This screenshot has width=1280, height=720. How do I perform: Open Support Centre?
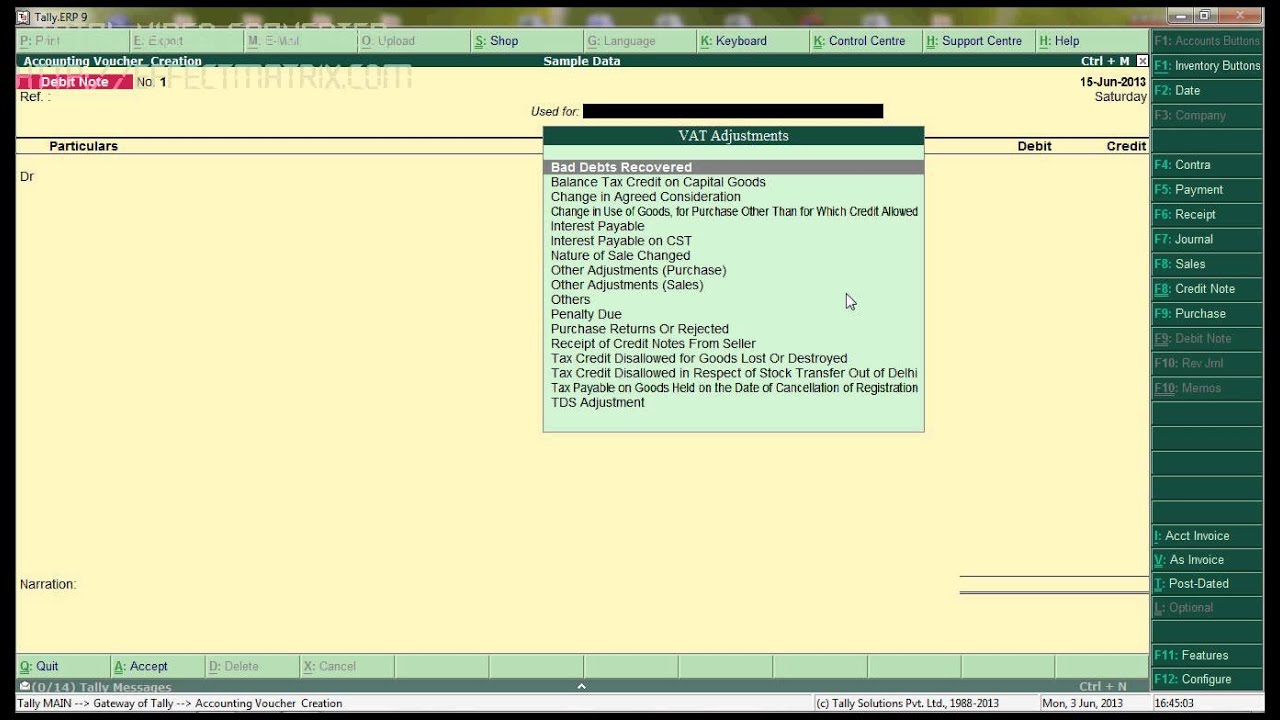(978, 41)
